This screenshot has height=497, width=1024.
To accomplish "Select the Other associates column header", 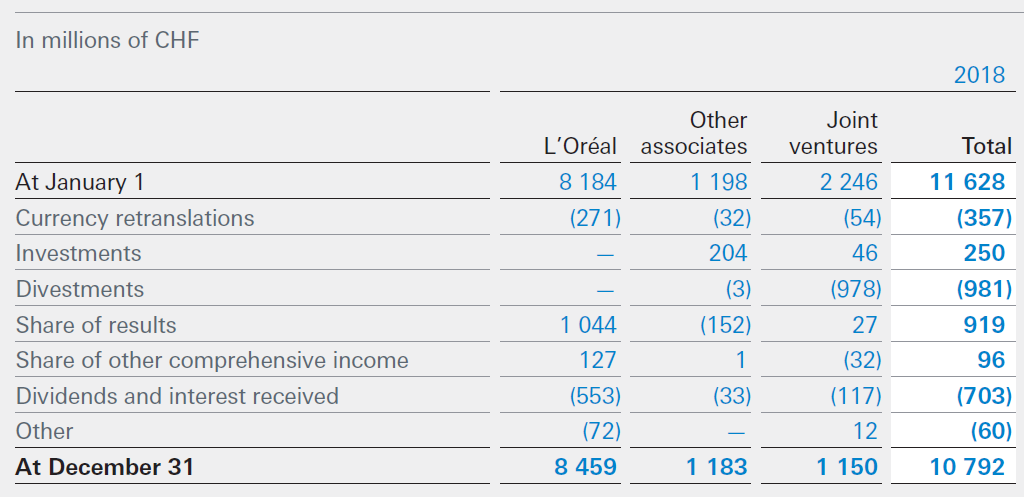I will point(694,134).
